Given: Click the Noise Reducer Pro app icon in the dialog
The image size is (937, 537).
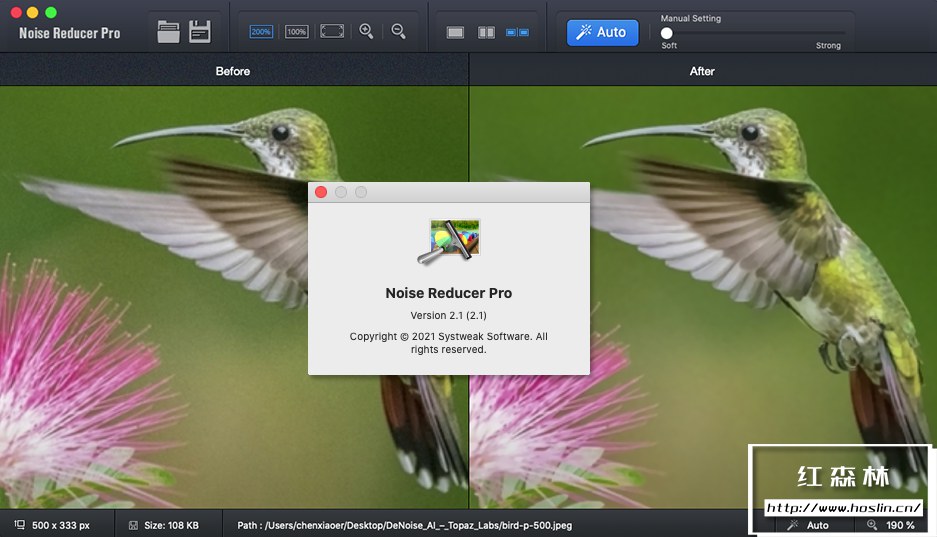Looking at the screenshot, I should (x=449, y=241).
